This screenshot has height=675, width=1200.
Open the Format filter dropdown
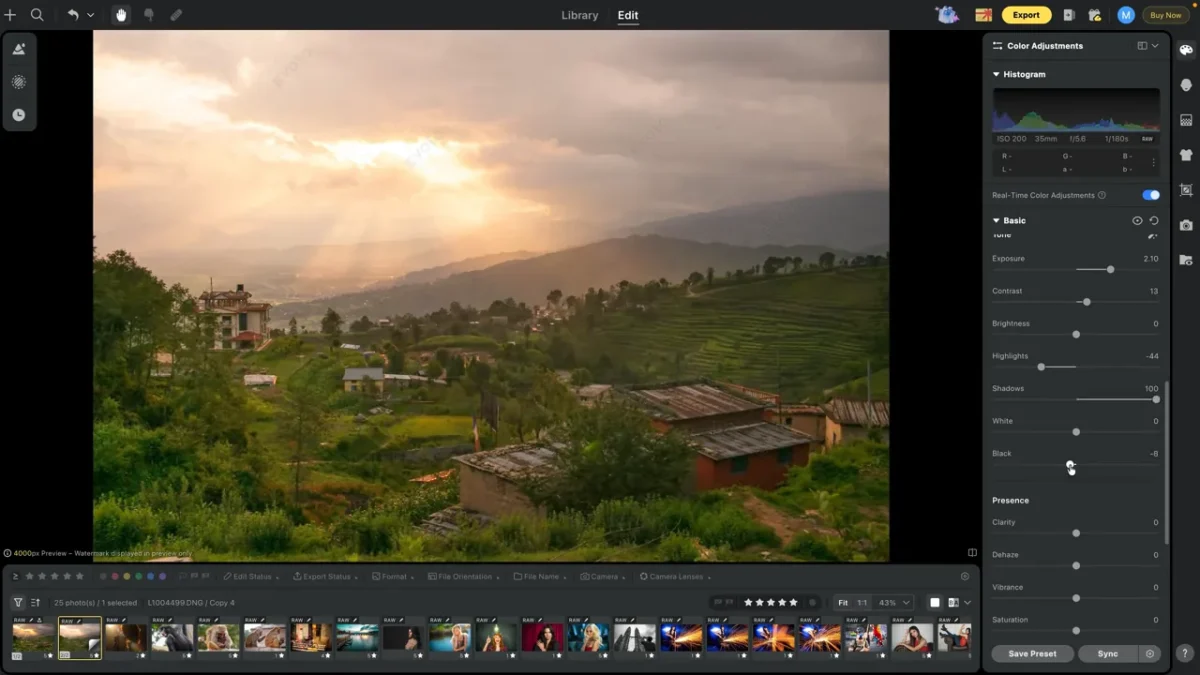point(392,576)
